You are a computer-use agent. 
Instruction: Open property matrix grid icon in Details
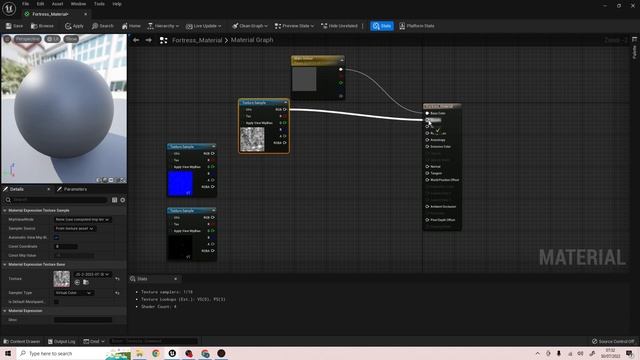point(114,200)
